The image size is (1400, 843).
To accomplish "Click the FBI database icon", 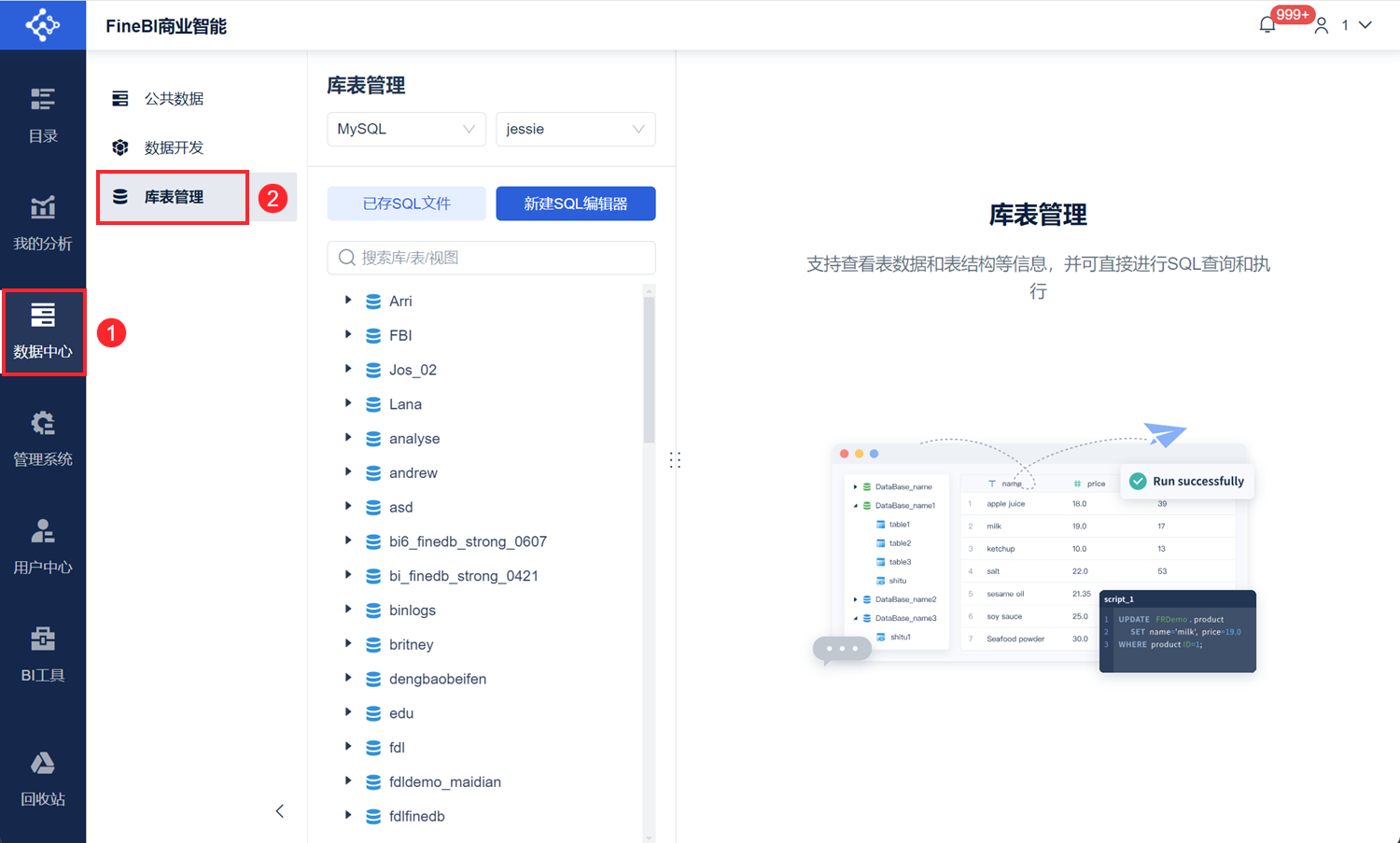I will 373,336.
